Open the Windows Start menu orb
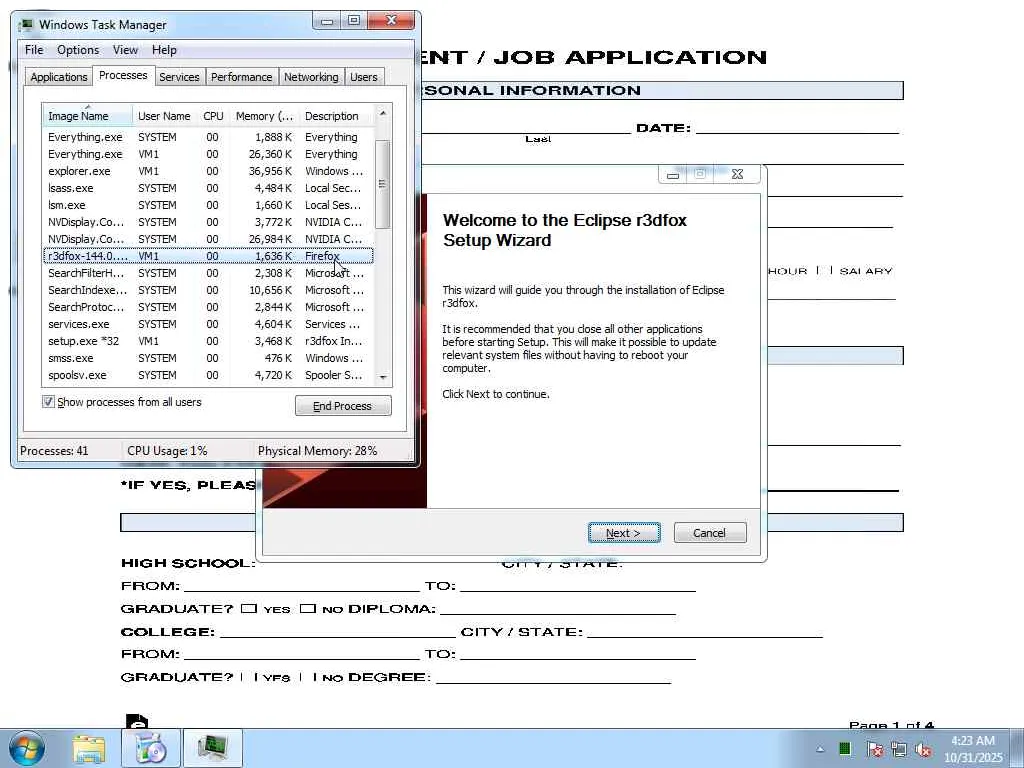This screenshot has width=1024, height=768. [26, 748]
